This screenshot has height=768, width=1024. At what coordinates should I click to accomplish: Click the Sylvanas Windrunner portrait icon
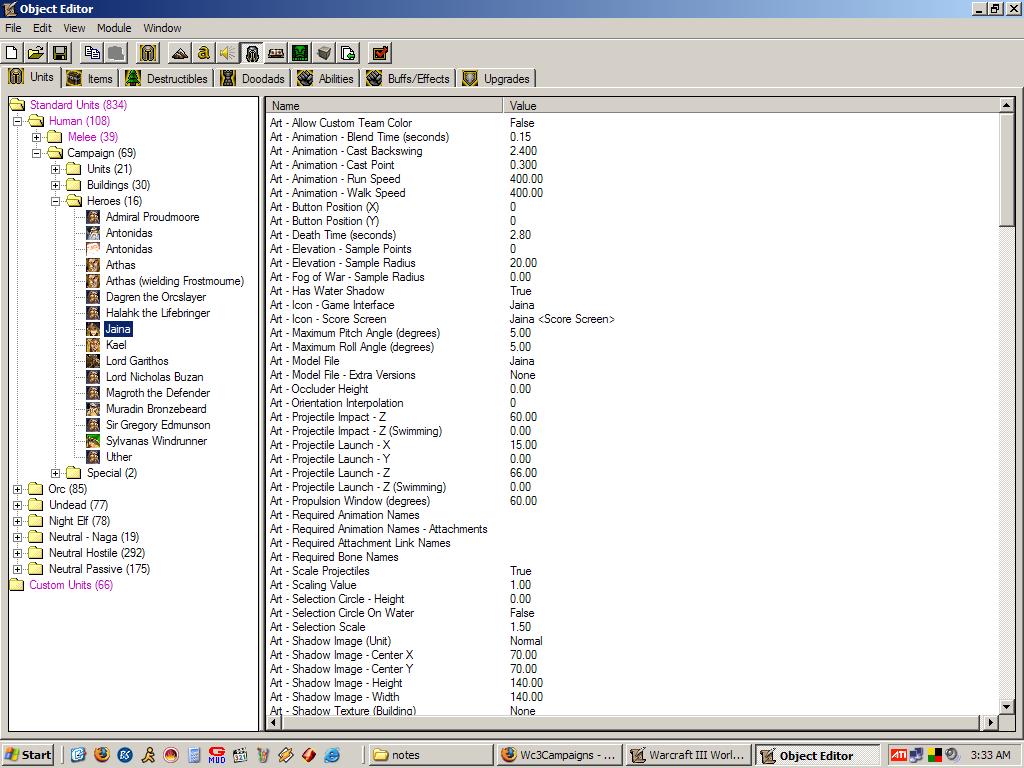[x=93, y=441]
